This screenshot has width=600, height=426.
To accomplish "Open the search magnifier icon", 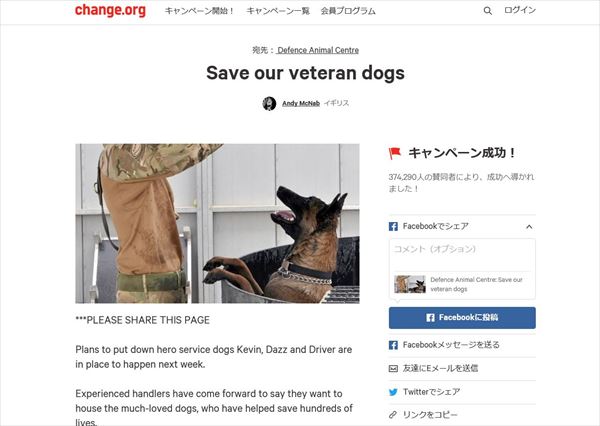I will pyautogui.click(x=488, y=11).
